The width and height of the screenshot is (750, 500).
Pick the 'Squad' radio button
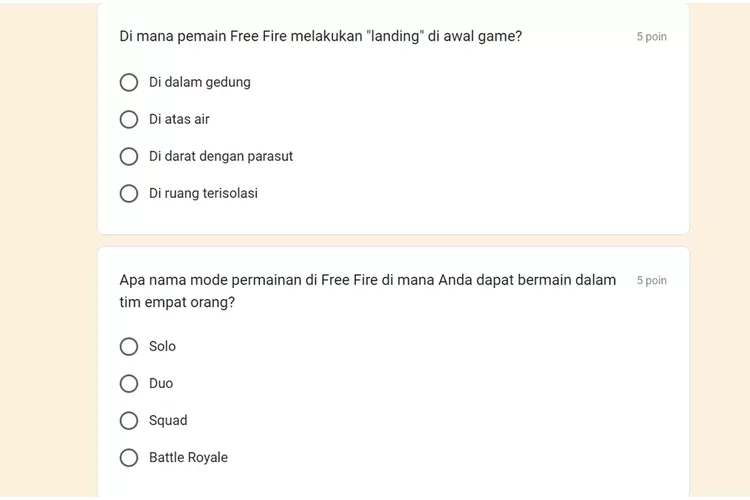pyautogui.click(x=129, y=421)
